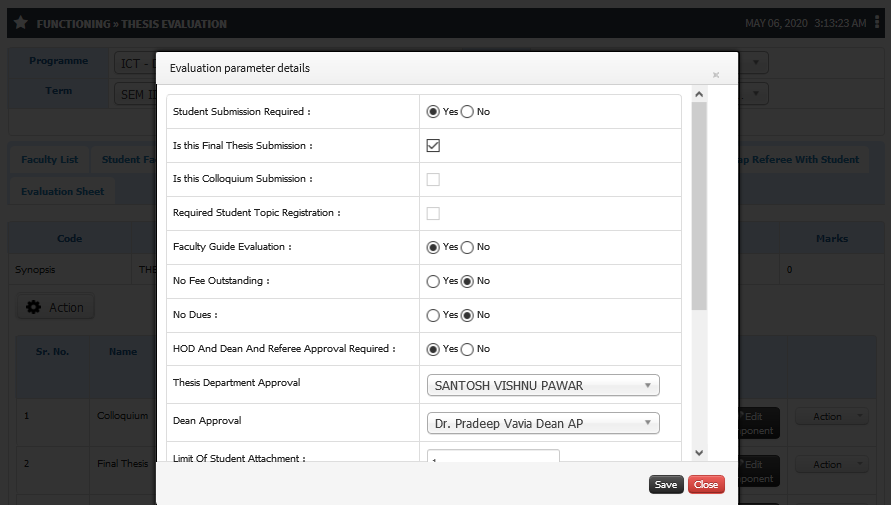Select Yes for No Fee Outstanding
This screenshot has width=891, height=505.
tap(433, 281)
